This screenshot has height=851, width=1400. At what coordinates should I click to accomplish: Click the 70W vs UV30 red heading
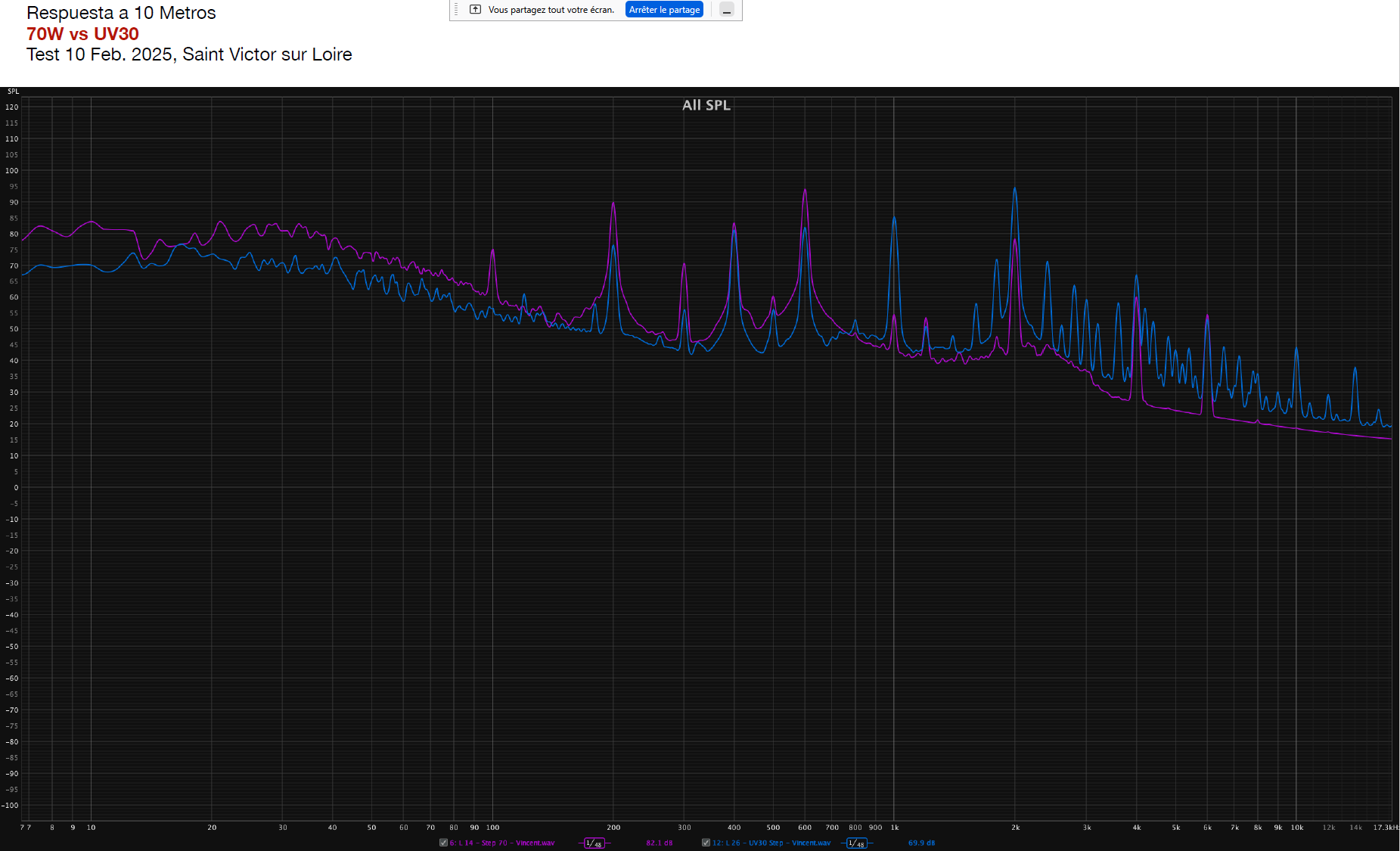click(x=82, y=34)
